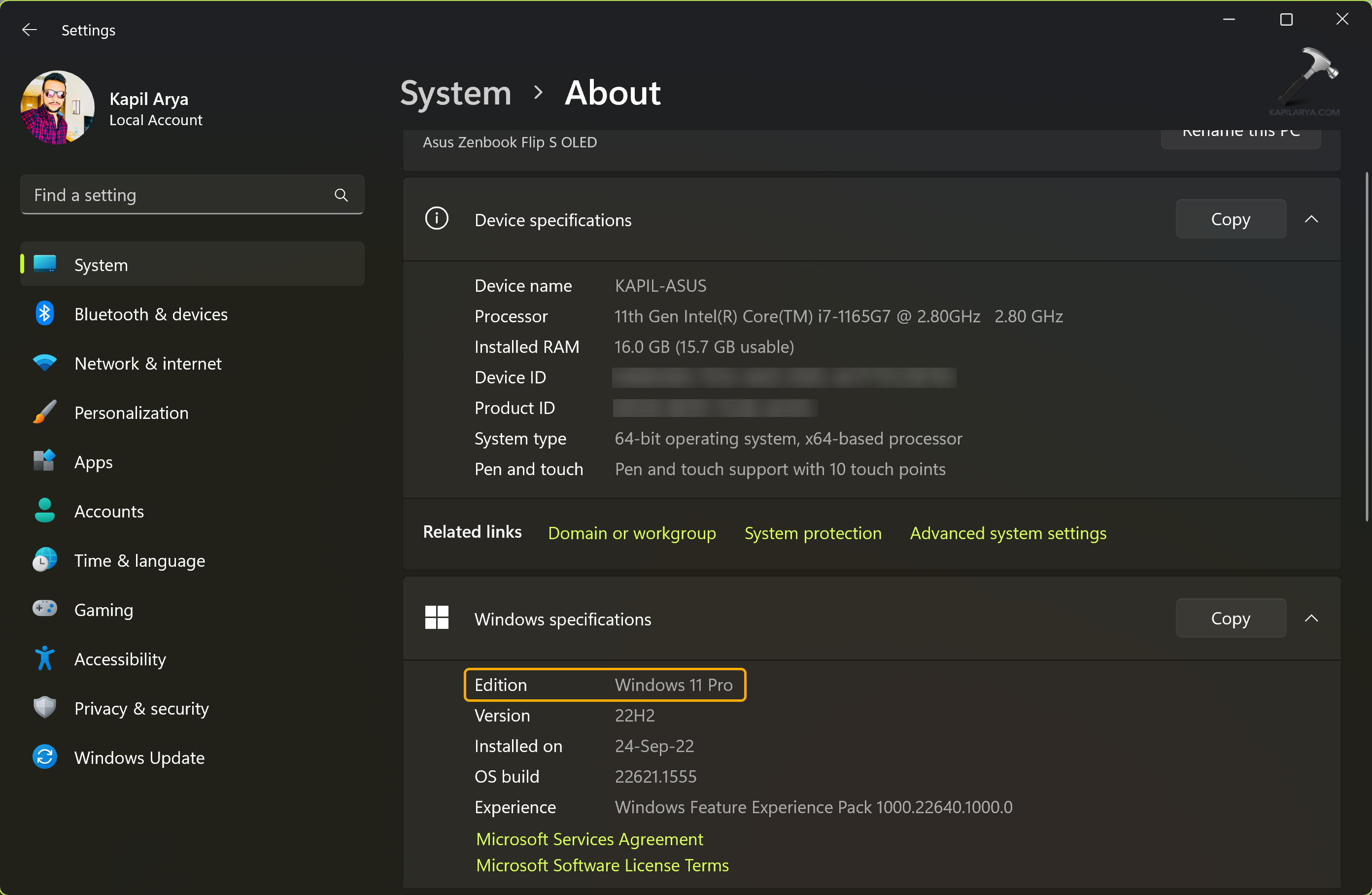Collapse the Device specifications section
This screenshot has width=1372, height=895.
pyautogui.click(x=1311, y=219)
